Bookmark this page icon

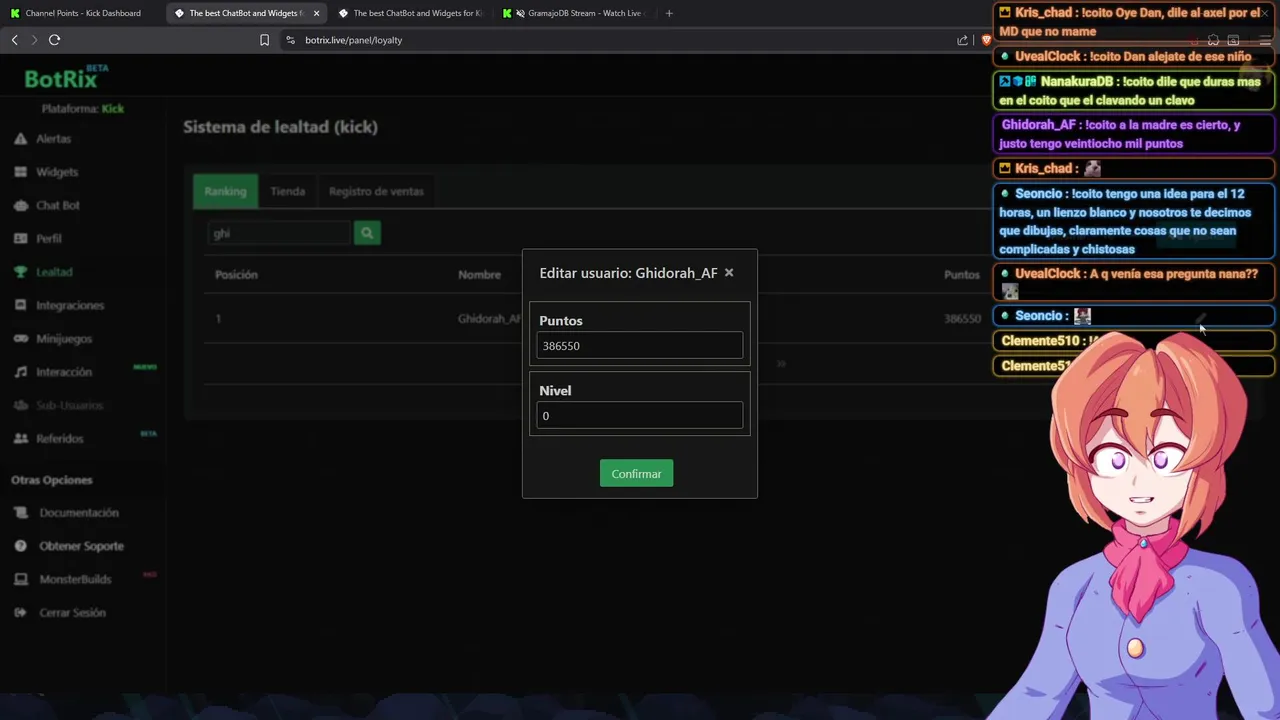(x=264, y=40)
